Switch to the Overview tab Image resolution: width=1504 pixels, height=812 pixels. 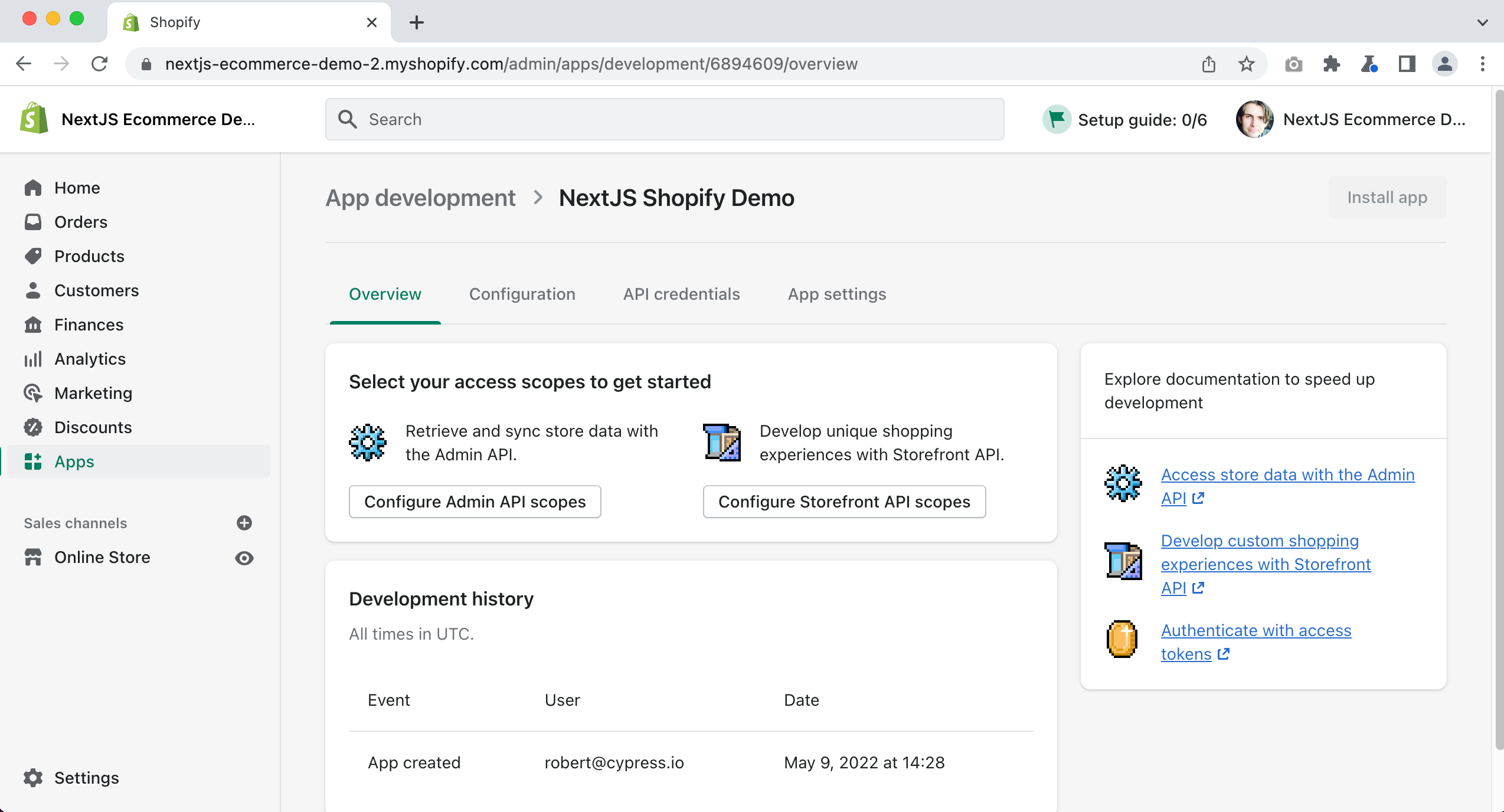tap(385, 294)
